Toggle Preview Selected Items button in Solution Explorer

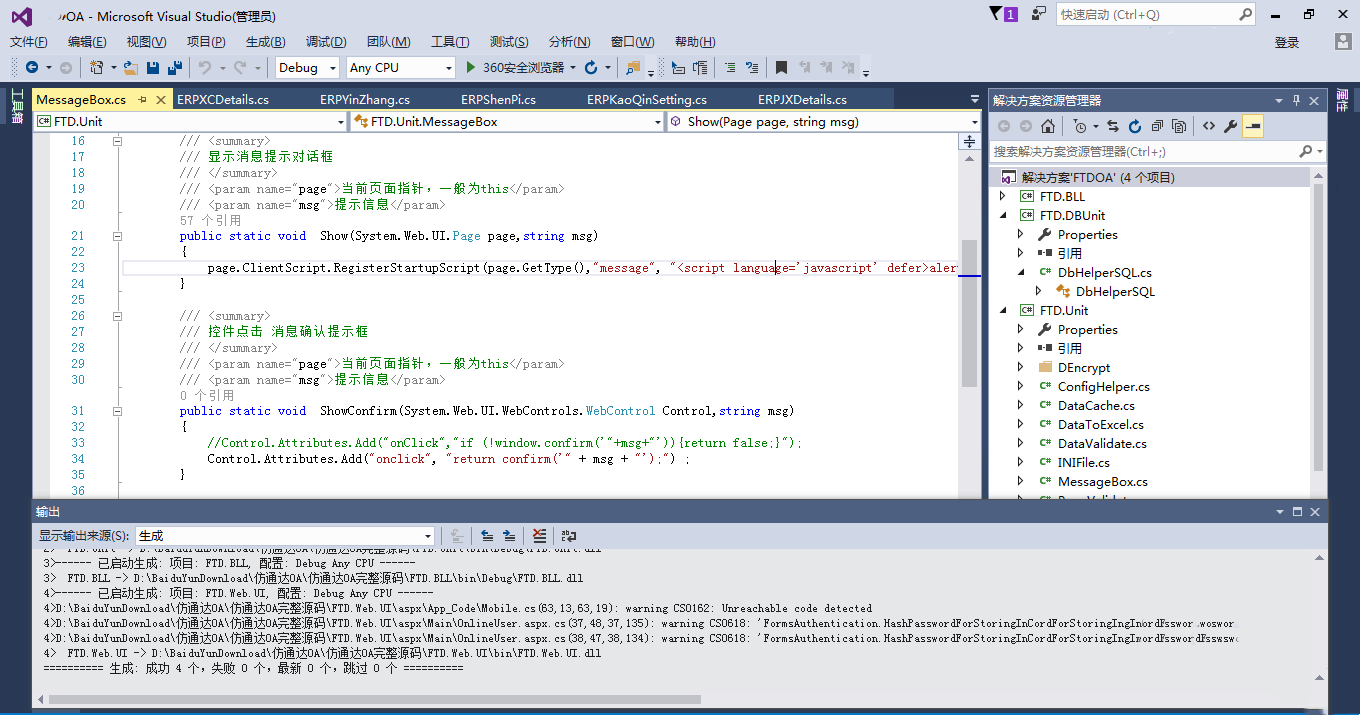tap(1253, 126)
